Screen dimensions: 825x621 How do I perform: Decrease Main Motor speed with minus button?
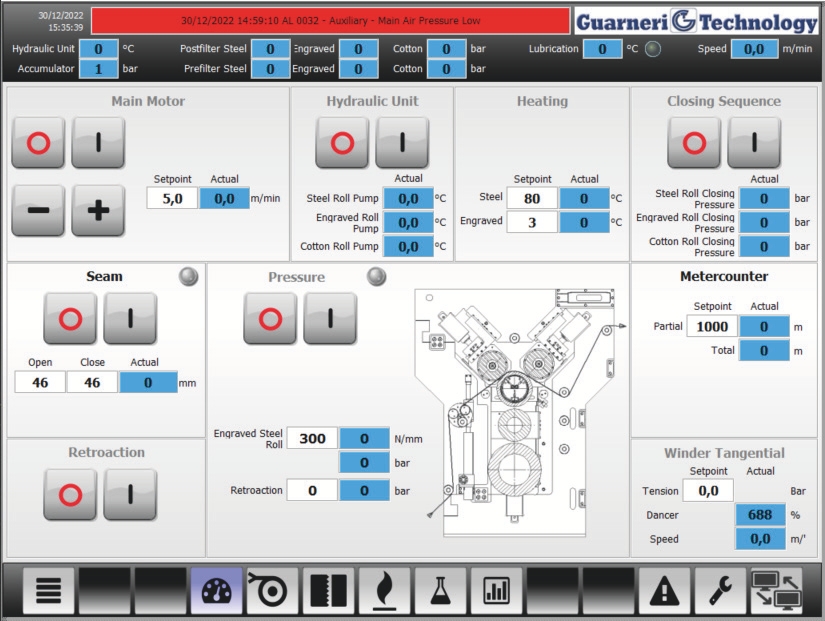point(38,210)
